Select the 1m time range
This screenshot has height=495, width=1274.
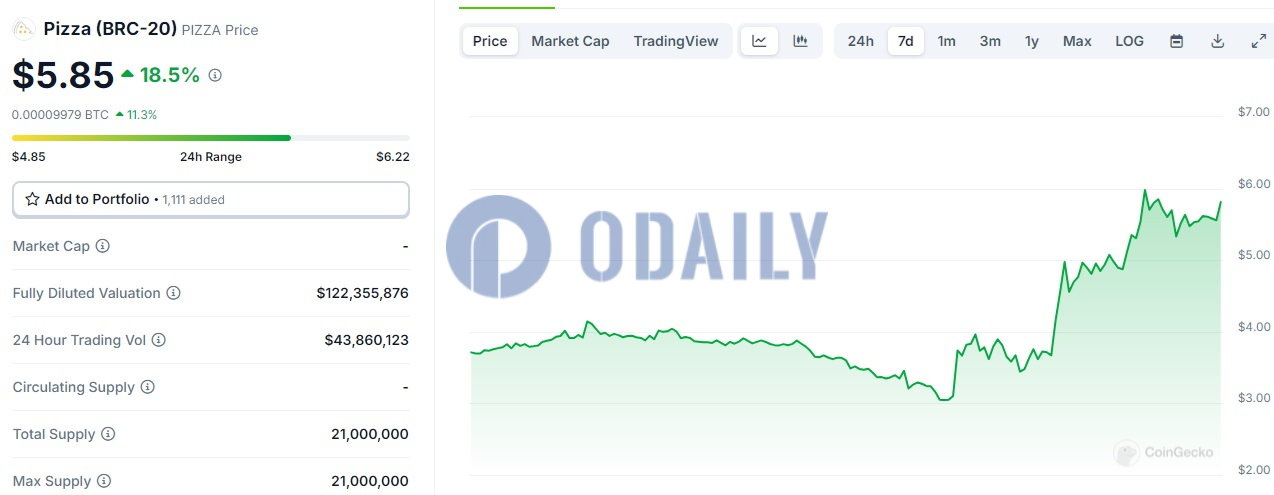click(946, 41)
